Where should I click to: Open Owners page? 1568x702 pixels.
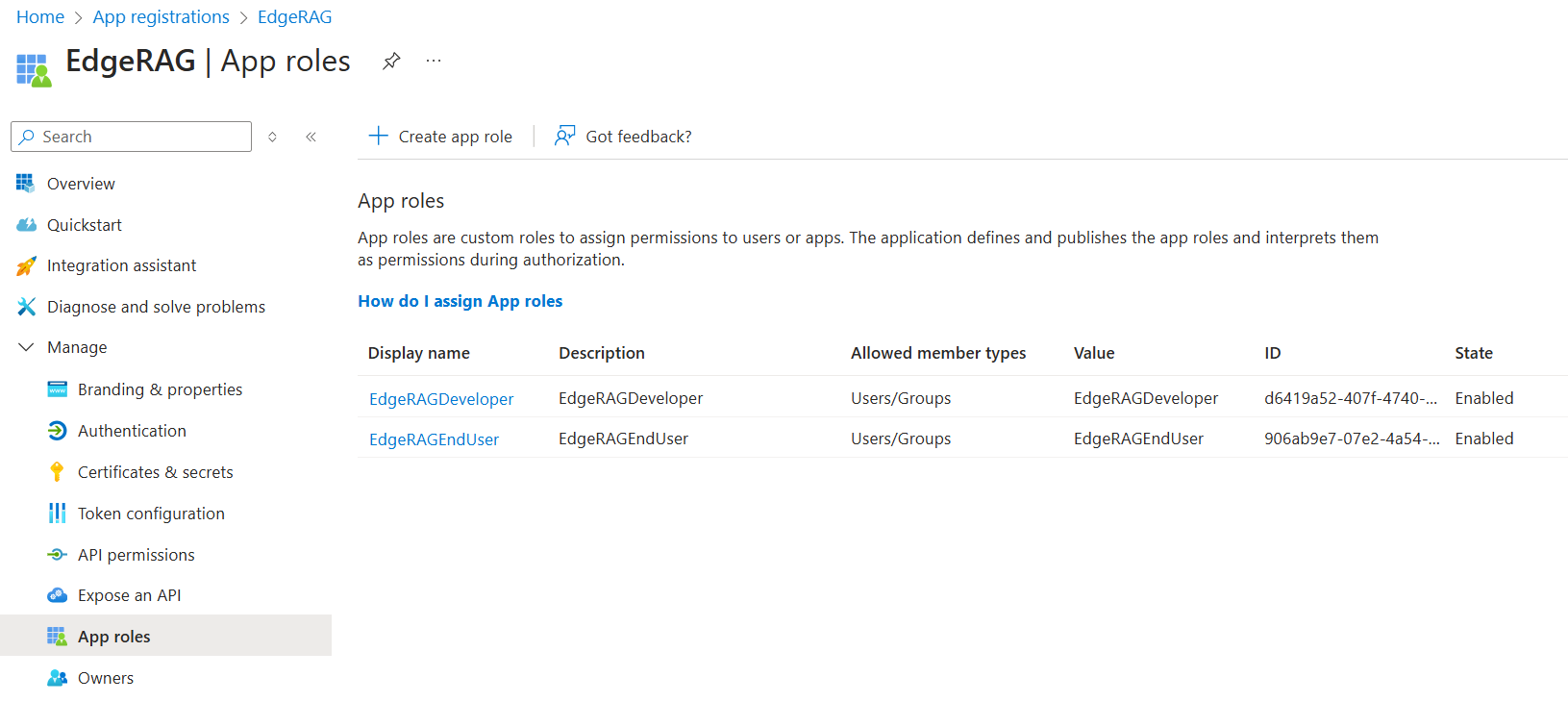[106, 678]
